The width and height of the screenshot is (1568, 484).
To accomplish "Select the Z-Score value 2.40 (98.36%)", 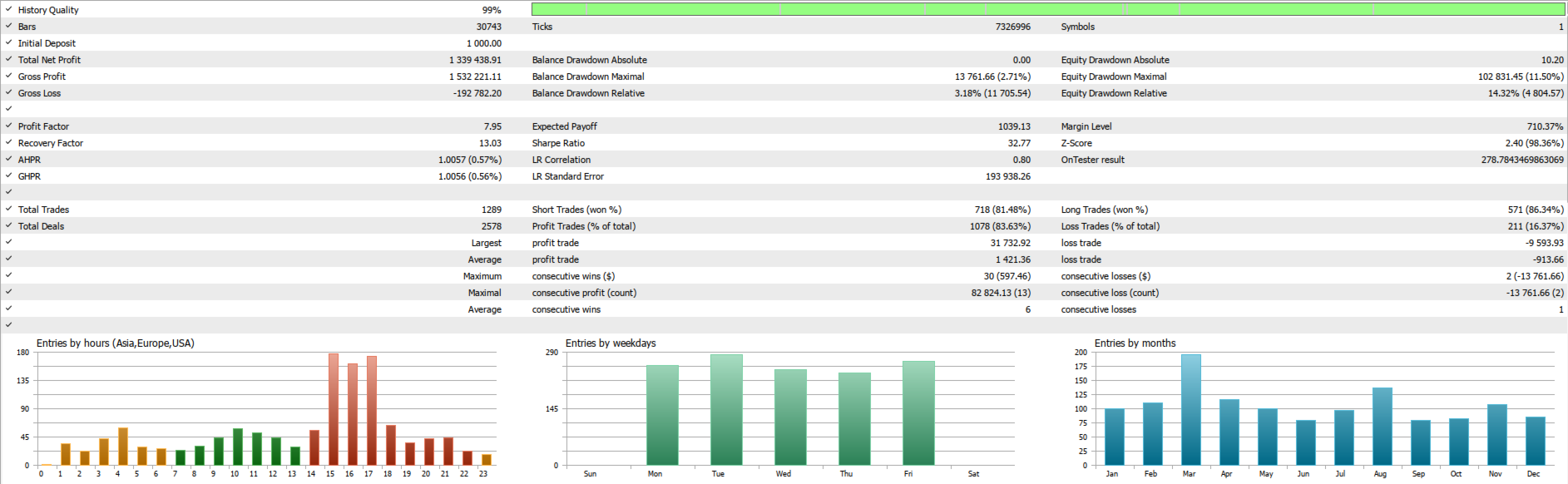I will (1534, 143).
